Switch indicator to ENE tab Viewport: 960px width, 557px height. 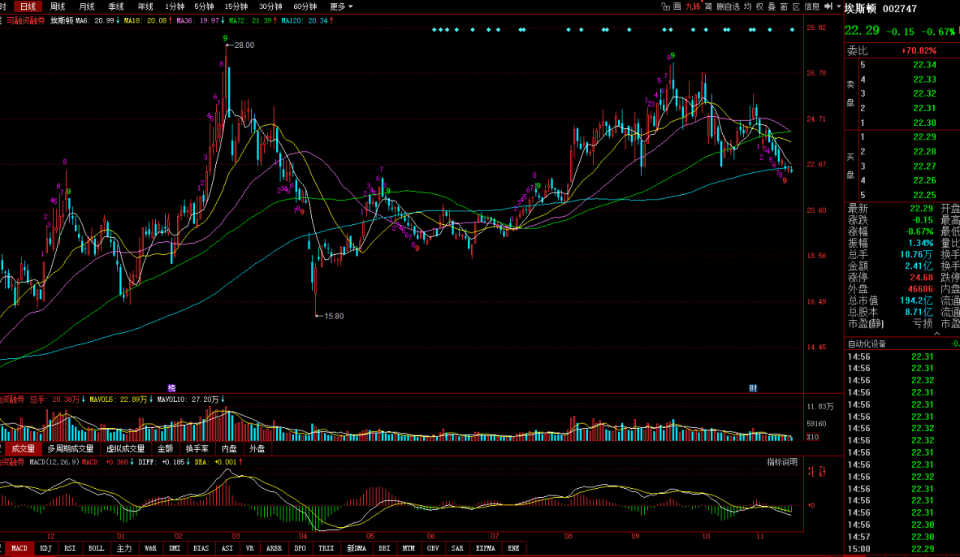(x=514, y=548)
